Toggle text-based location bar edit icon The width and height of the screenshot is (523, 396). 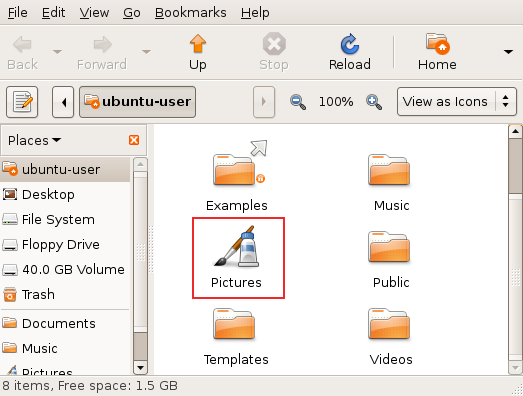coord(22,102)
